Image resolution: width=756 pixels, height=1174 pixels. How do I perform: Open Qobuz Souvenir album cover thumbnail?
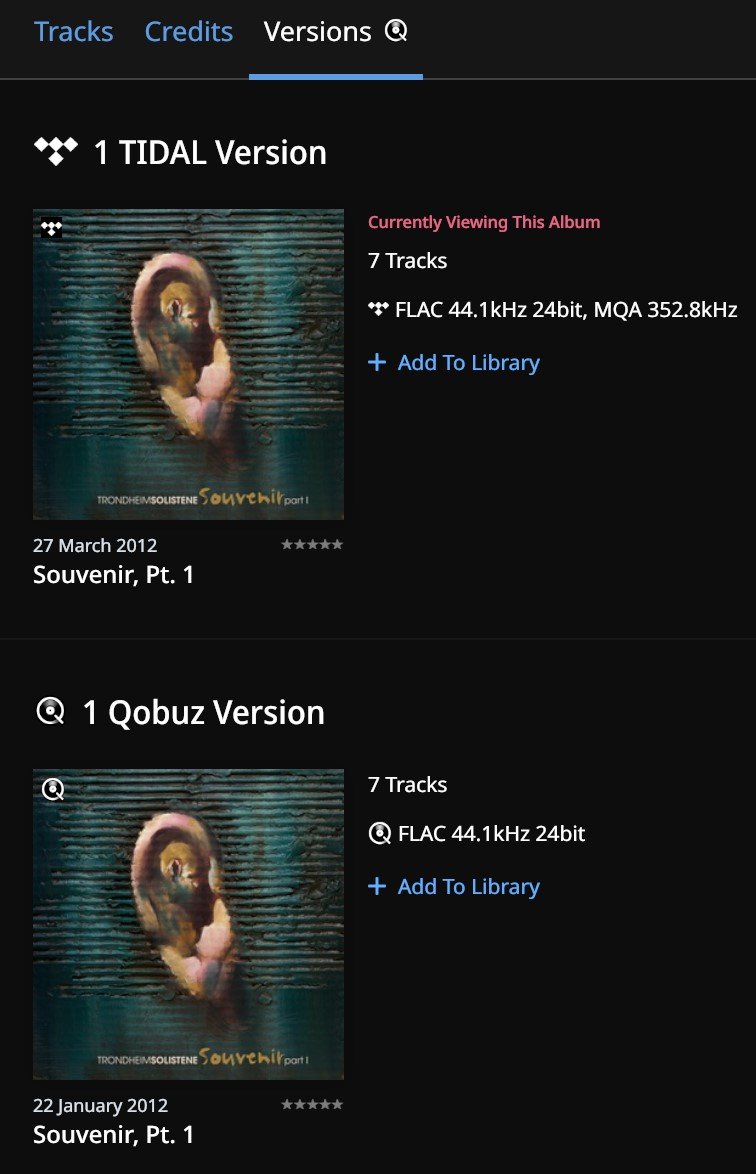pyautogui.click(x=189, y=925)
